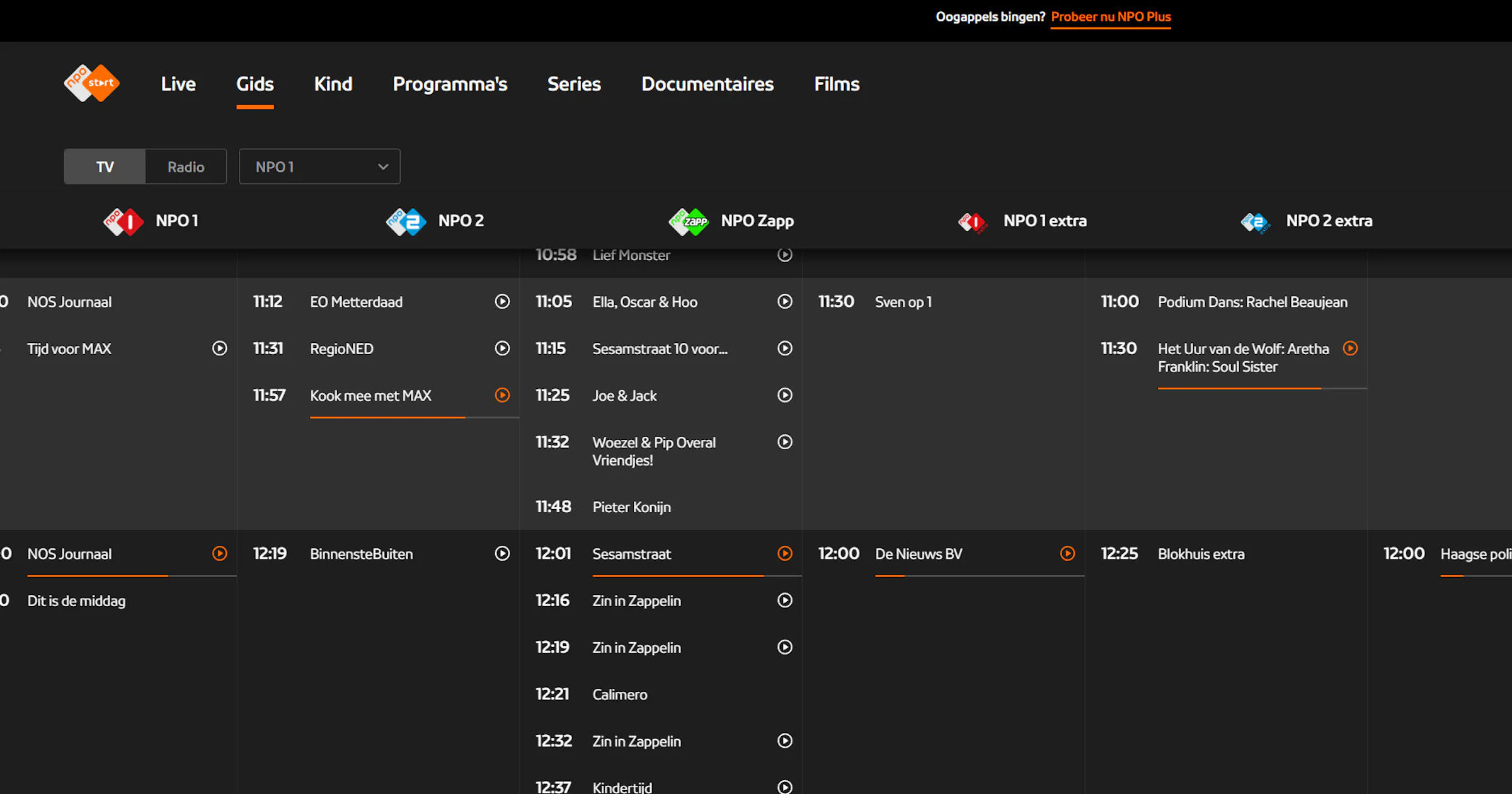This screenshot has height=794, width=1512.
Task: Play Sesamstraat at 12:01
Action: tap(784, 554)
